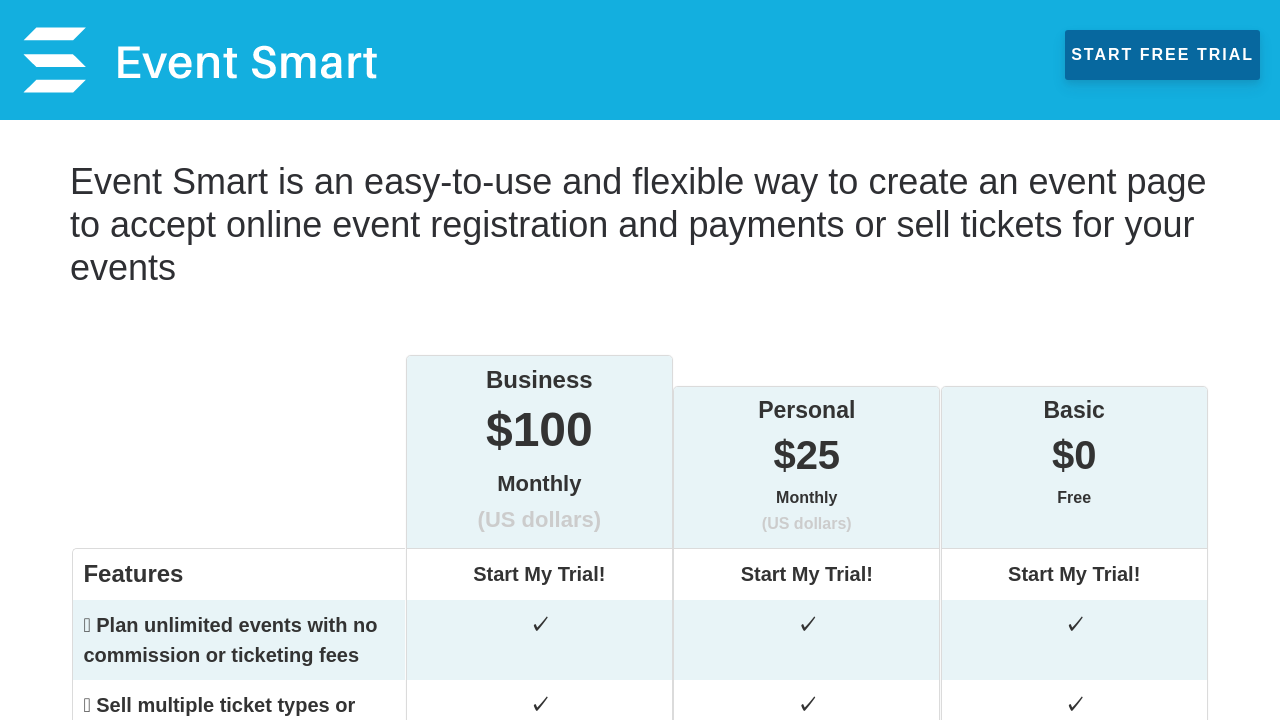Click the $0 Basic price
The width and height of the screenshot is (1280, 720).
1074,456
